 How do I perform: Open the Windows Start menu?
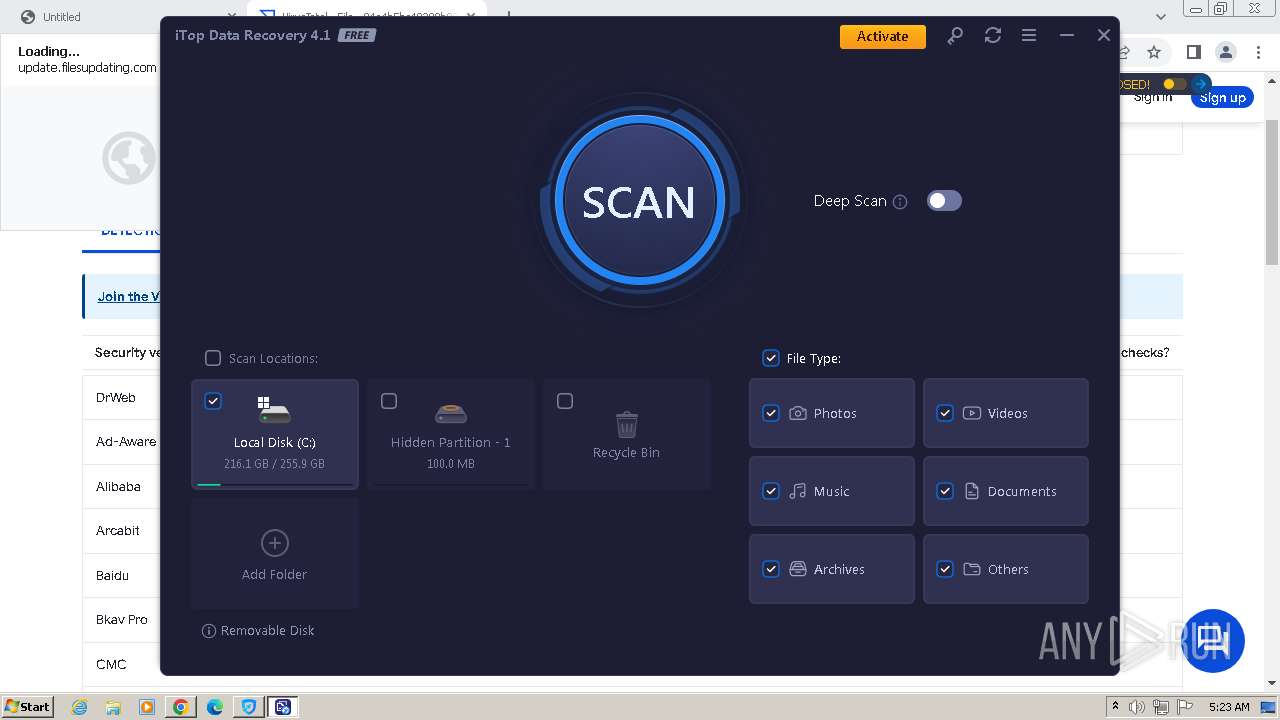pos(27,706)
